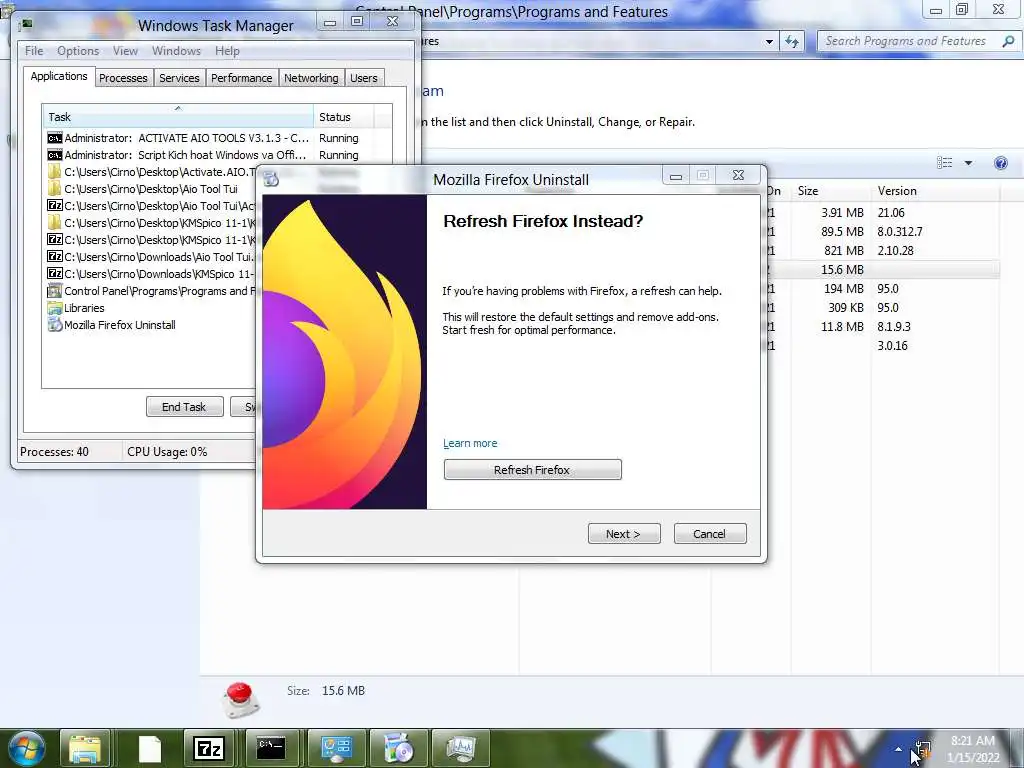Screen dimensions: 1024x768
Task: Open the File menu in Task Manager
Action: [34, 51]
